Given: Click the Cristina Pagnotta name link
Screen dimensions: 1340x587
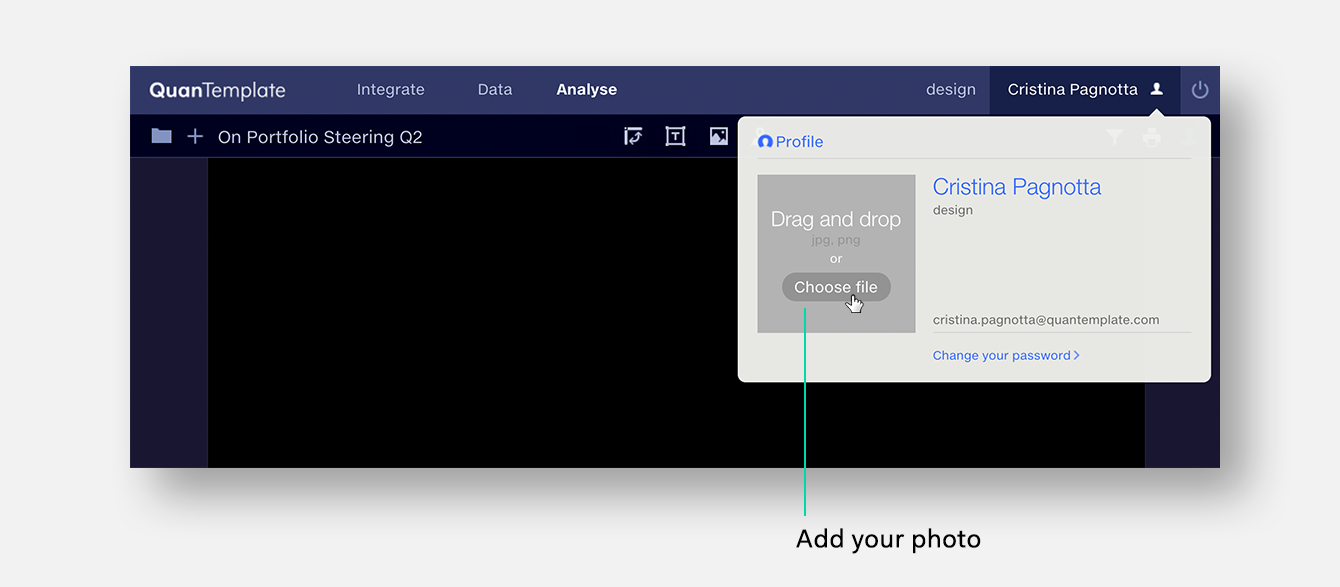Looking at the screenshot, I should click(1016, 187).
